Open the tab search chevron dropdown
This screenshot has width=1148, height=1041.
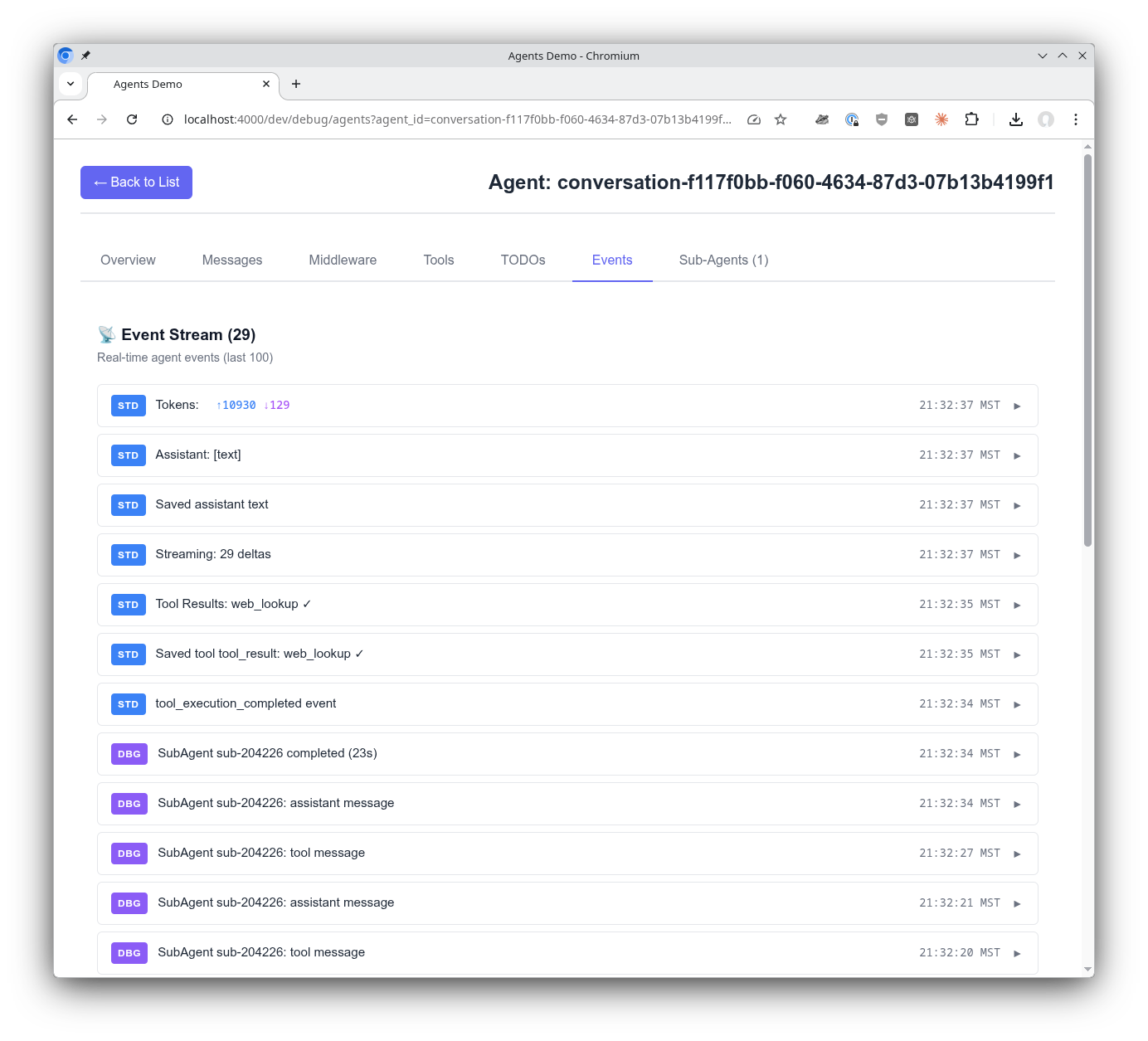[x=71, y=84]
